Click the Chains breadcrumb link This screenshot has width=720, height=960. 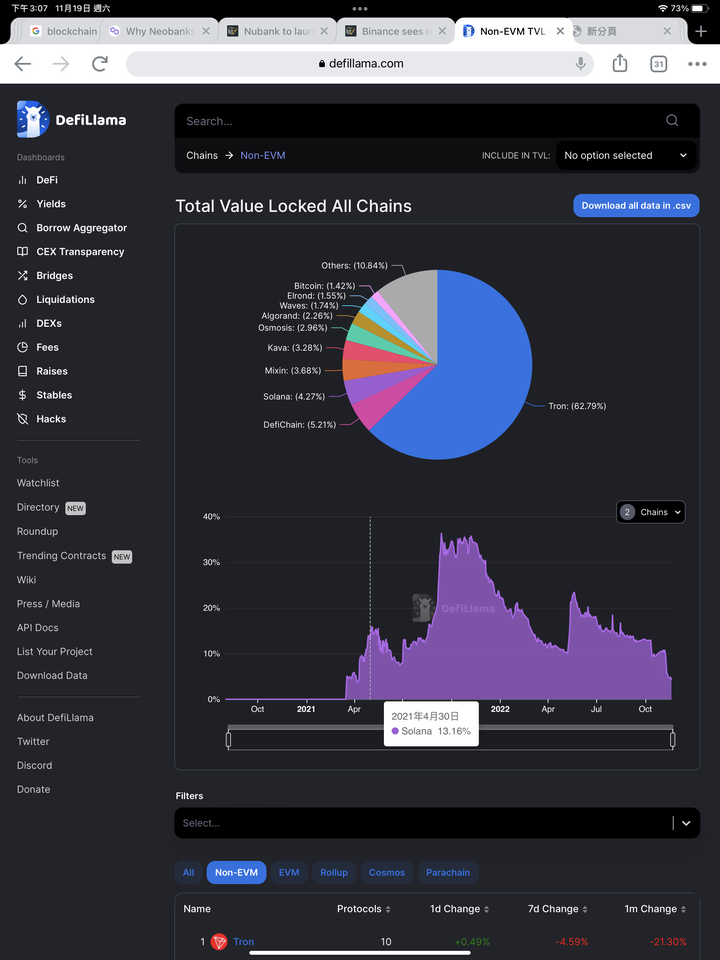pyautogui.click(x=202, y=156)
